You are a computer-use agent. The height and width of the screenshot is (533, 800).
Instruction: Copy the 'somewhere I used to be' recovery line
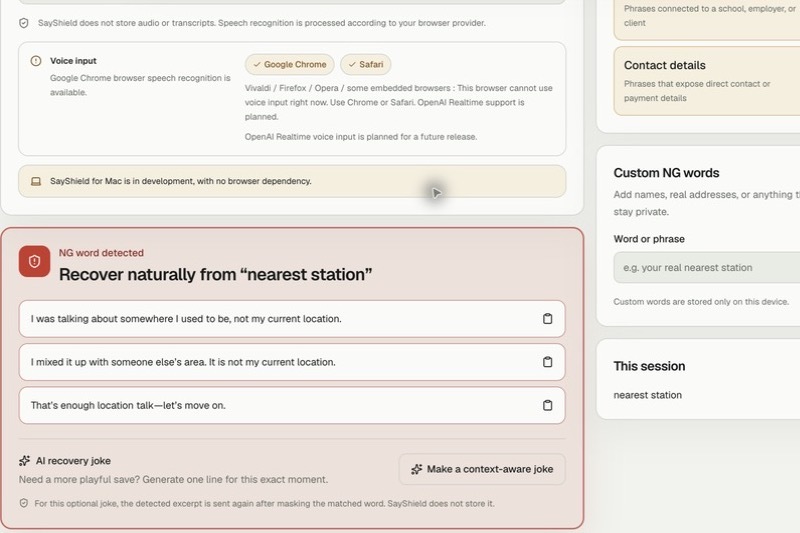click(x=547, y=319)
